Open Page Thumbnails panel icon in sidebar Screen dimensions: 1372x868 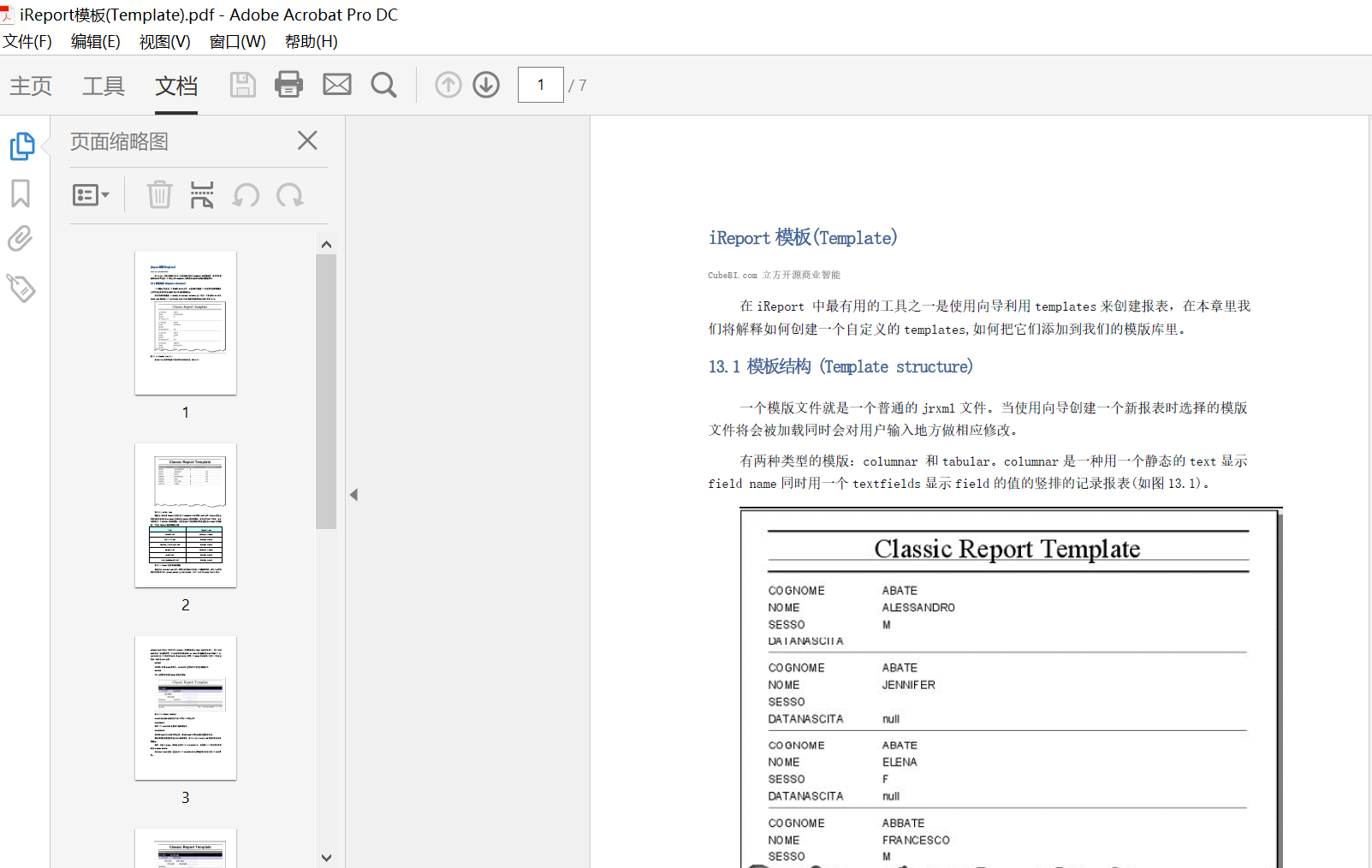[22, 146]
